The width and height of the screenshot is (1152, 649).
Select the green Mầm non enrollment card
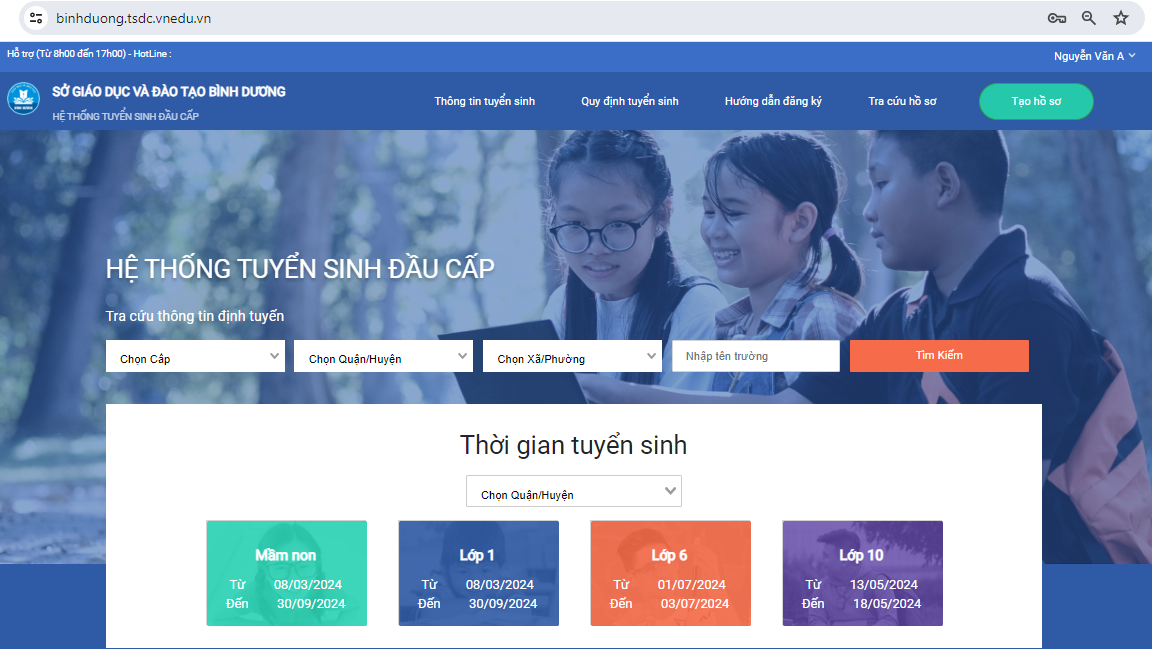[286, 573]
